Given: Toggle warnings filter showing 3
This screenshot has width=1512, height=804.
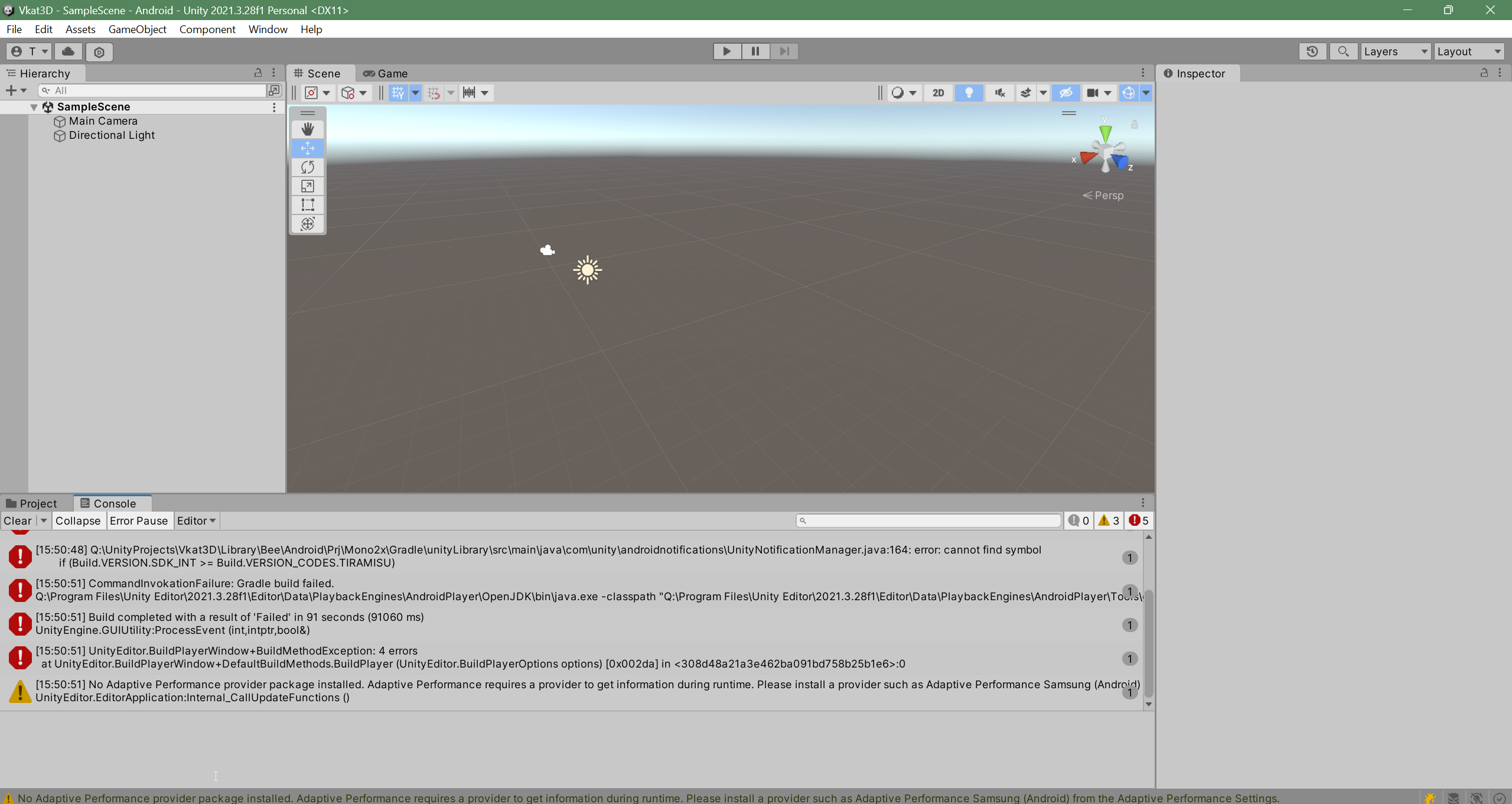Looking at the screenshot, I should (x=1109, y=520).
